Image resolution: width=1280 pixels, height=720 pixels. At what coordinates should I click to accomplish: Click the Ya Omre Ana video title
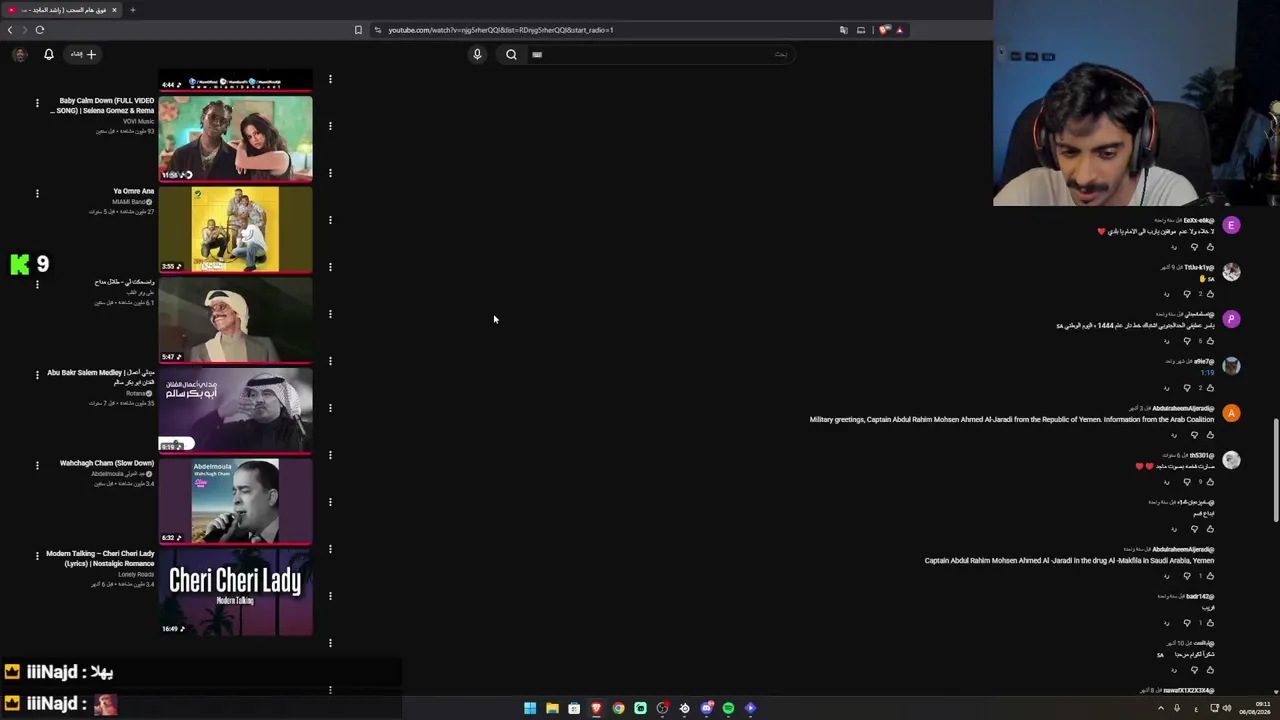tap(134, 191)
